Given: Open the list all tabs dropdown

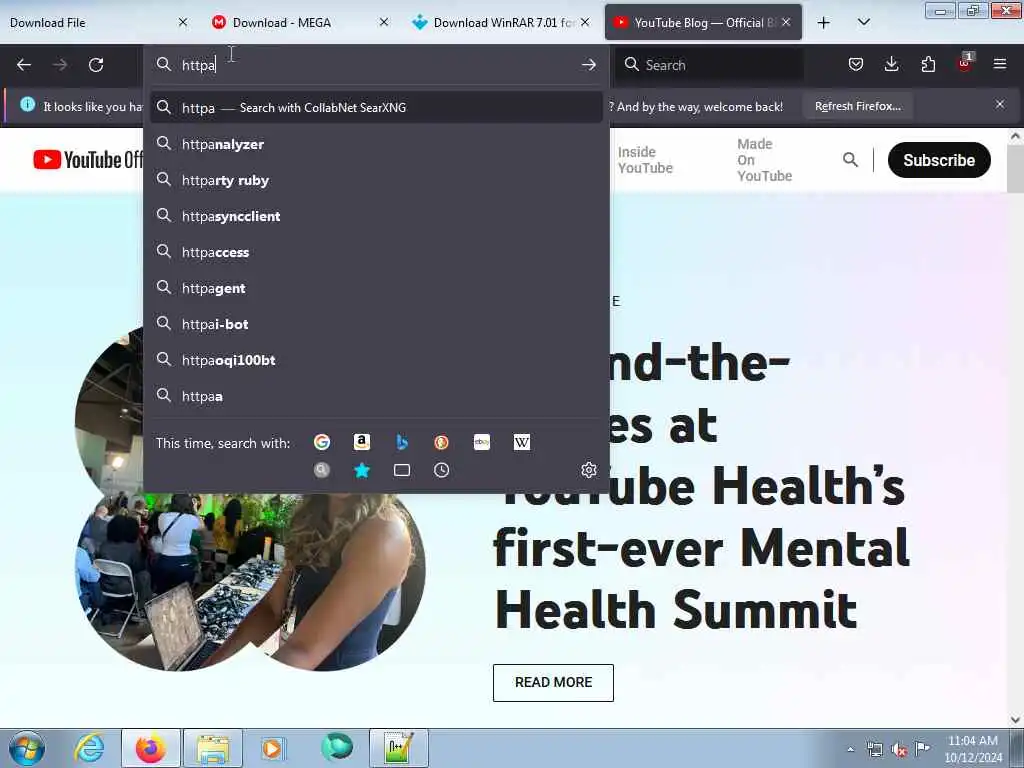Looking at the screenshot, I should (863, 23).
